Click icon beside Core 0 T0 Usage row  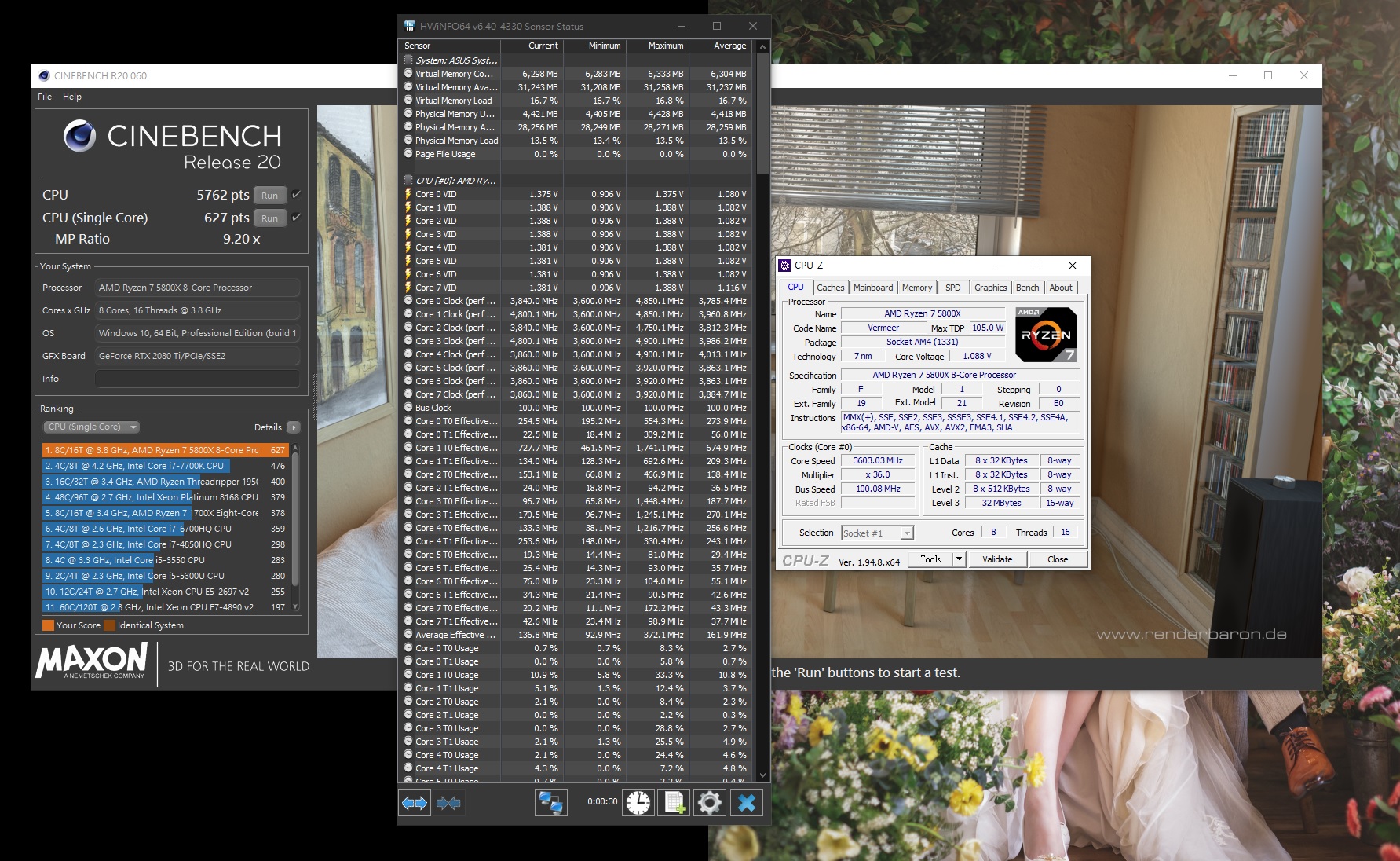[x=408, y=648]
